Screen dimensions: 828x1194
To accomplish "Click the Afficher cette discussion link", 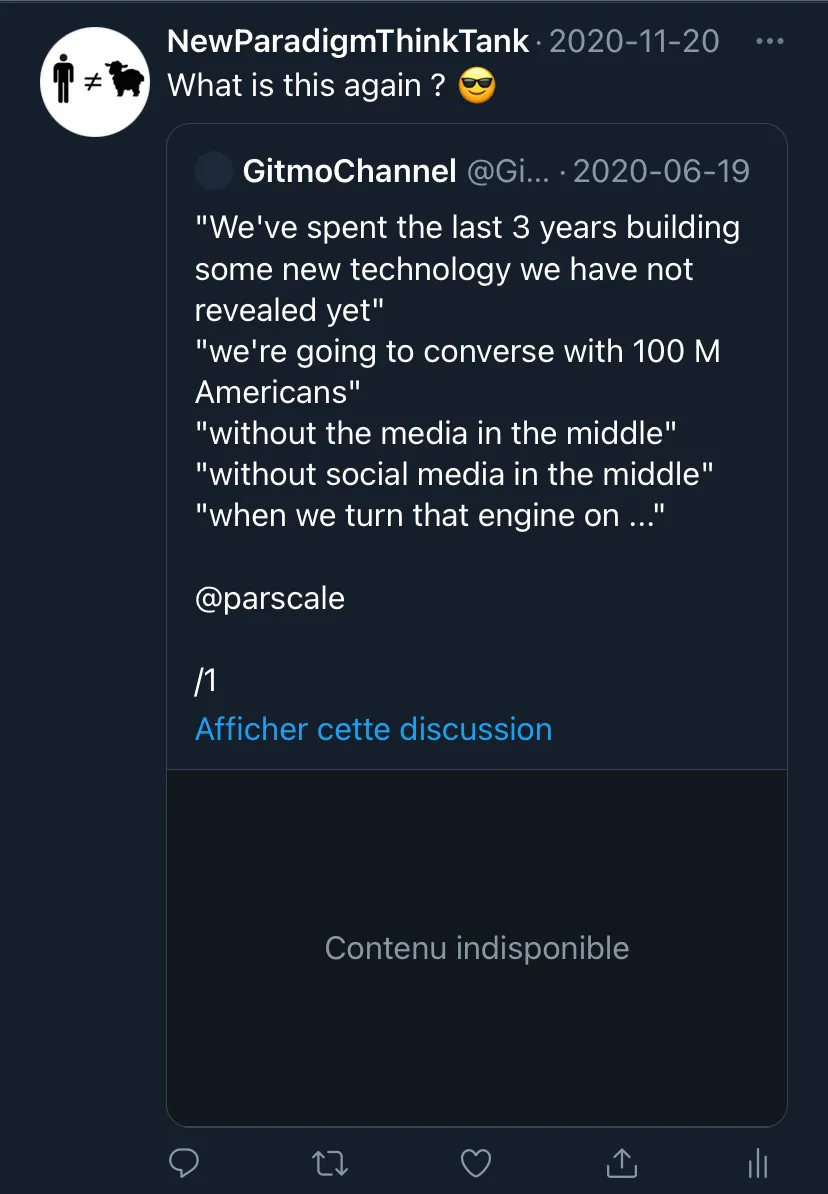I will [373, 729].
